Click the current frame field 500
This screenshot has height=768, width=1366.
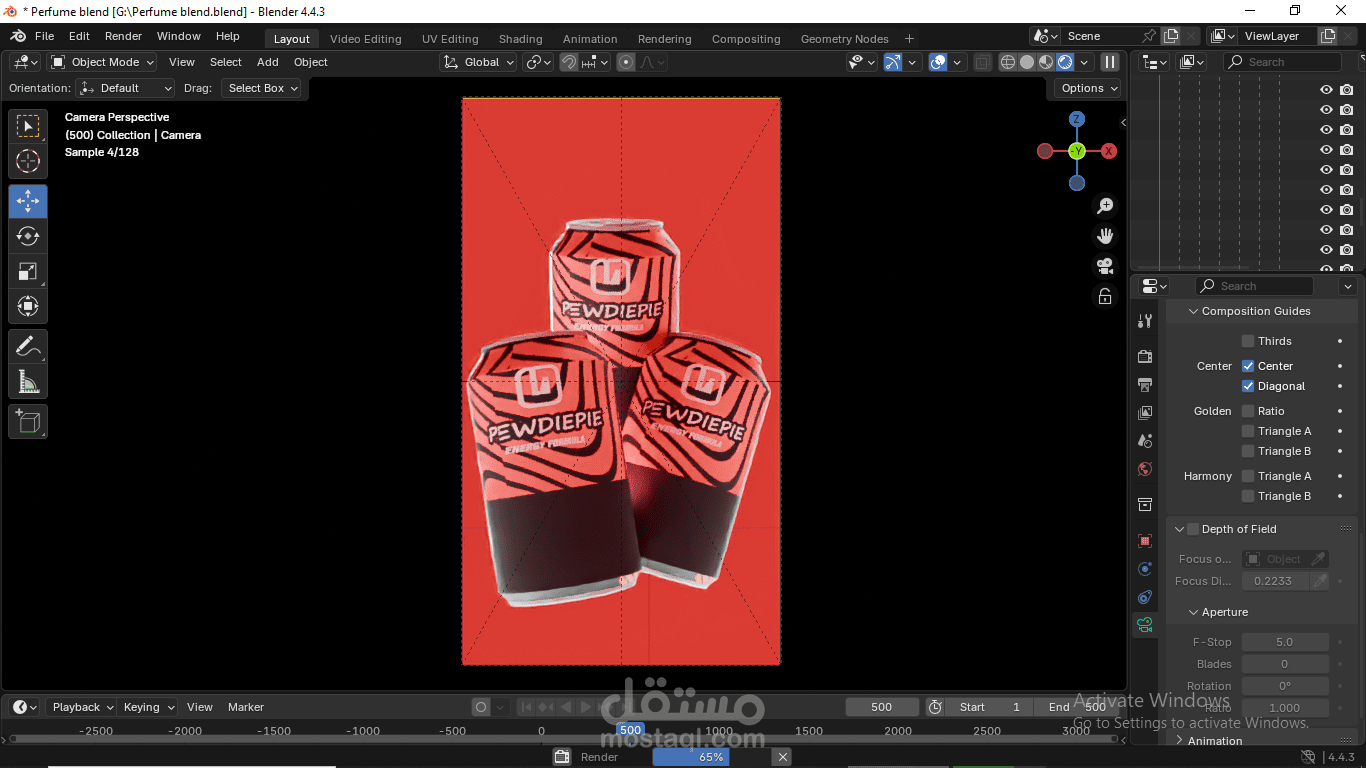882,707
